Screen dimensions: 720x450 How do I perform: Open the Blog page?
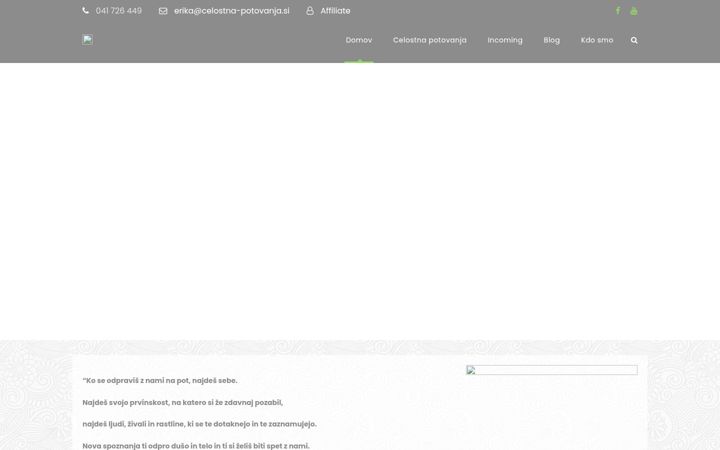pos(551,40)
